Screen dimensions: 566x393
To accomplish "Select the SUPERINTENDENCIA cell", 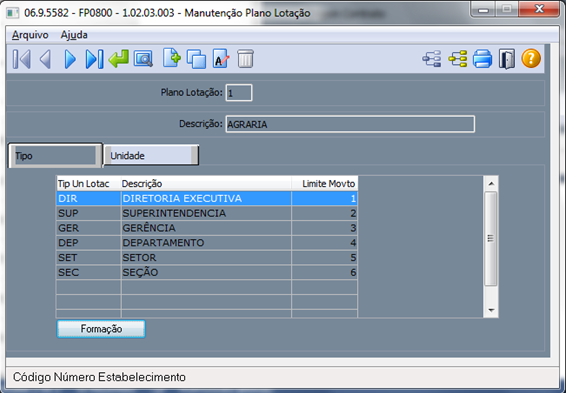I will tap(206, 213).
